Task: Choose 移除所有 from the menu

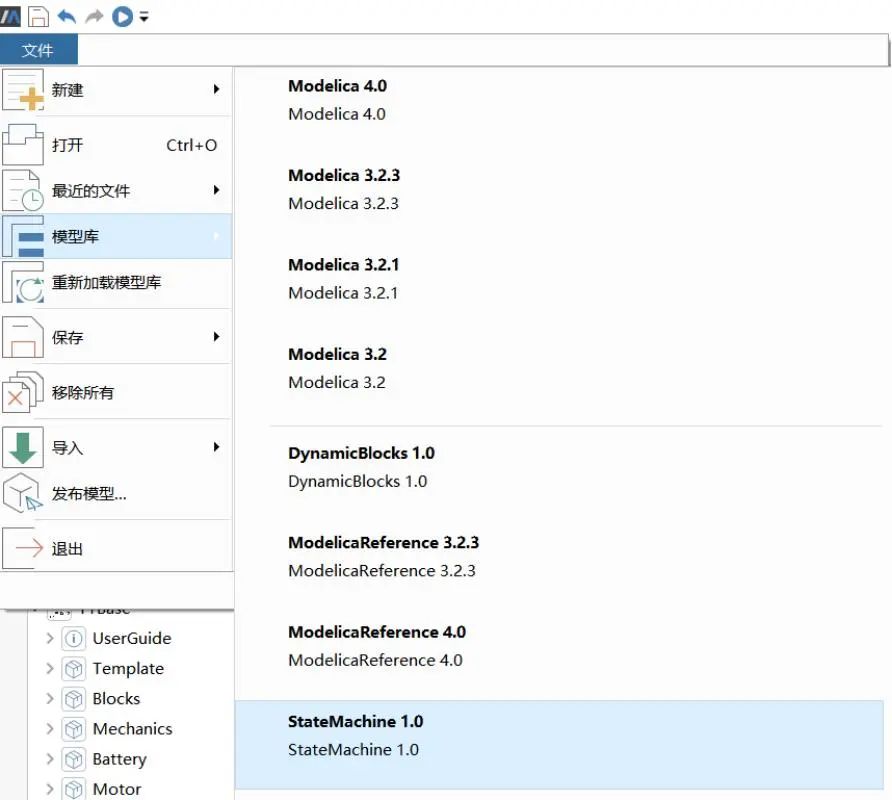Action: (x=116, y=392)
